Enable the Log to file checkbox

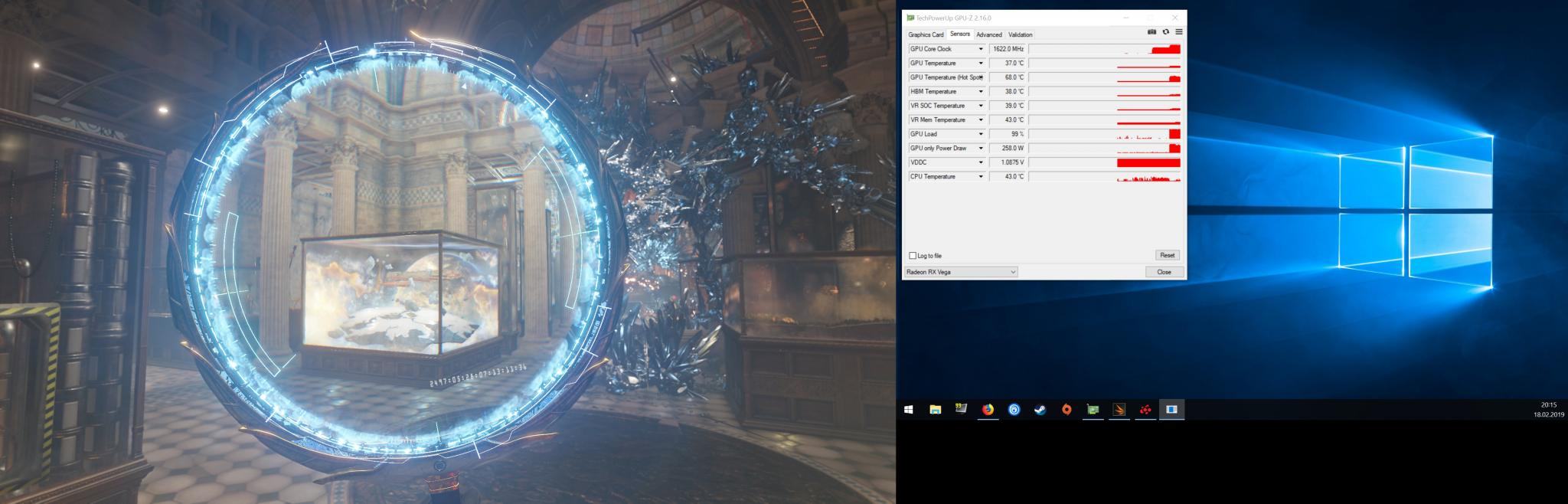click(x=913, y=256)
